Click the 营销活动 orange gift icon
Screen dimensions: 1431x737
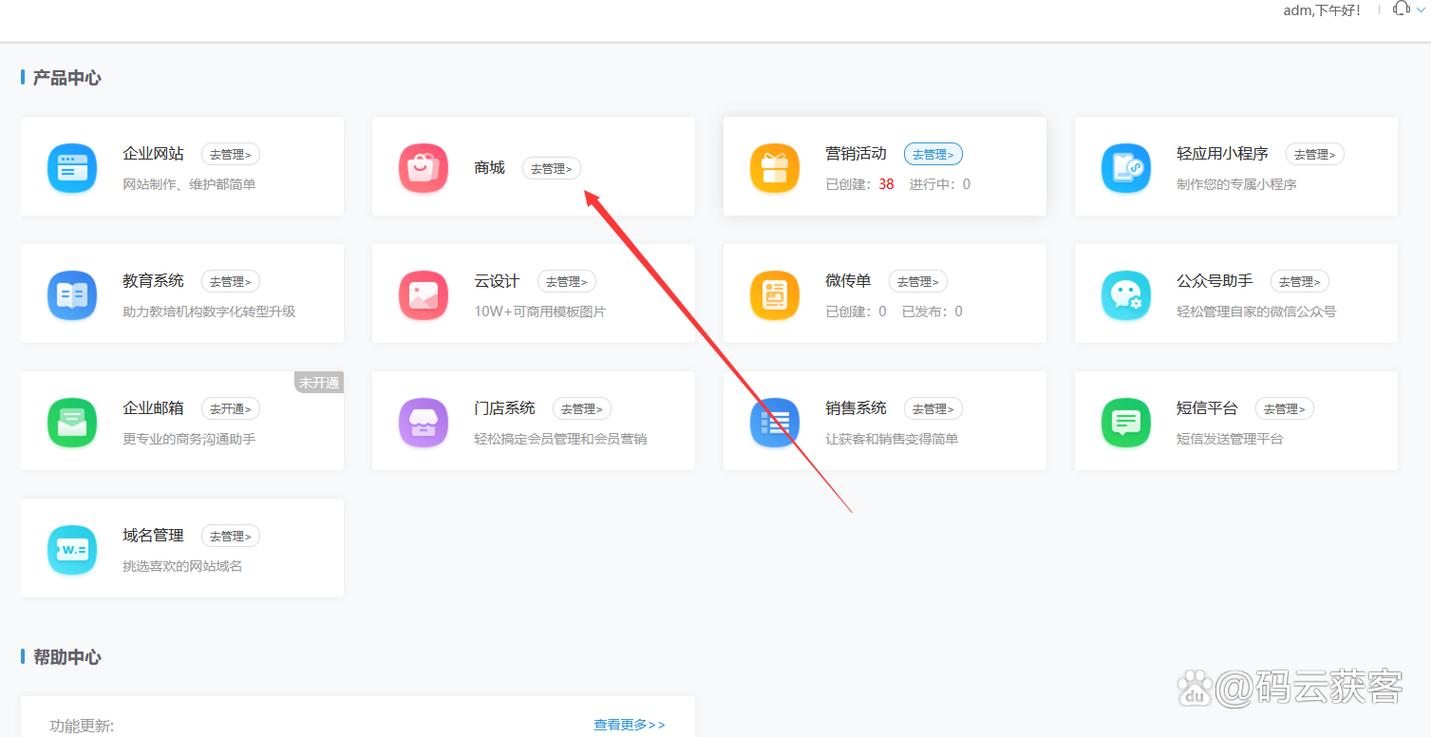(775, 168)
